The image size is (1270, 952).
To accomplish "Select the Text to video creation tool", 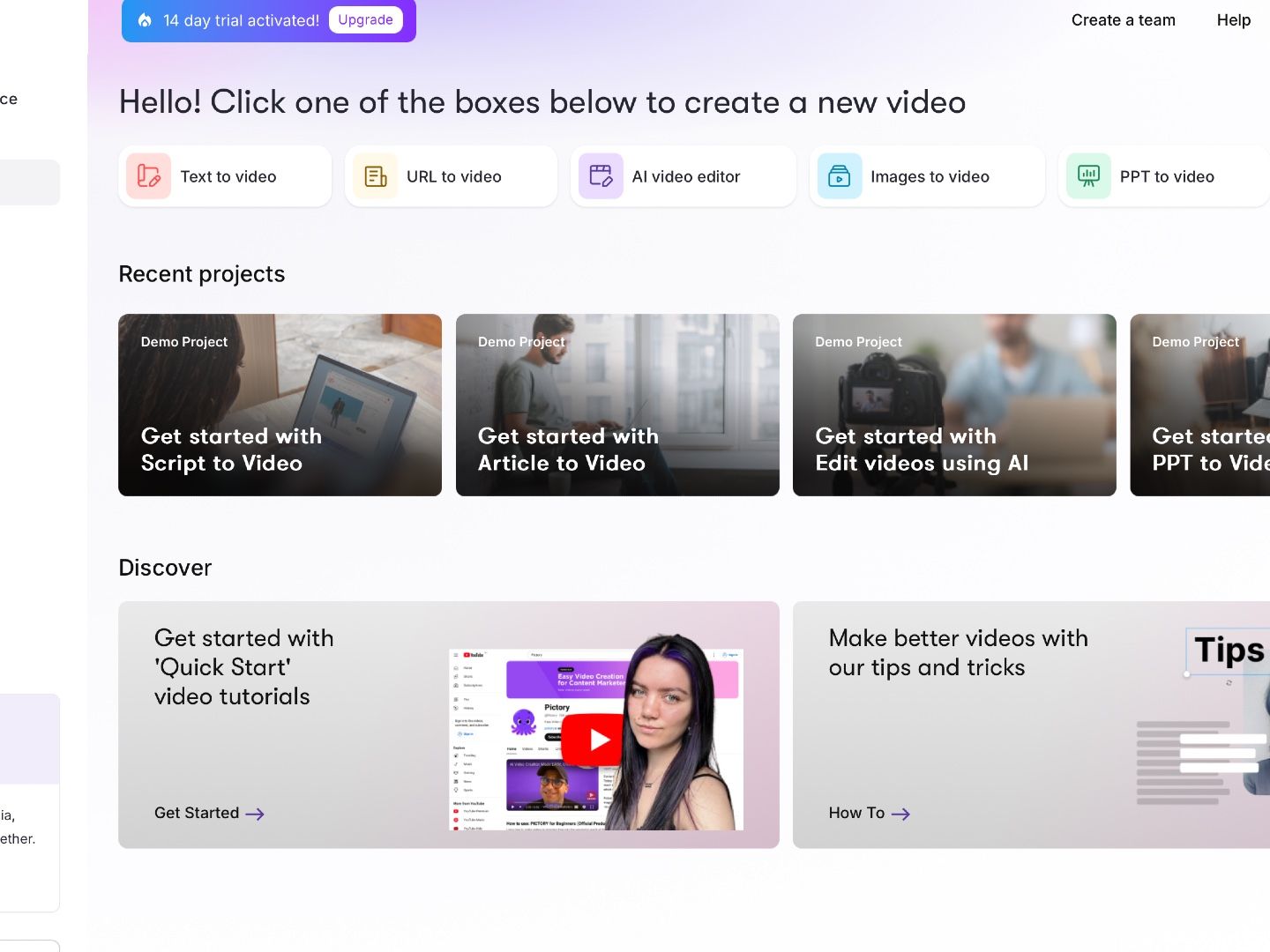I will [x=224, y=175].
